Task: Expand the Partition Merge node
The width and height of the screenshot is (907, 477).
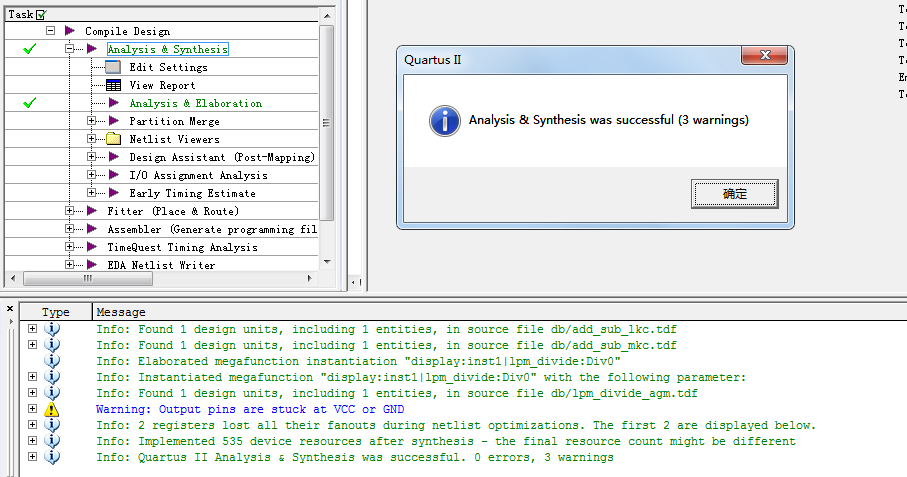Action: click(x=91, y=121)
